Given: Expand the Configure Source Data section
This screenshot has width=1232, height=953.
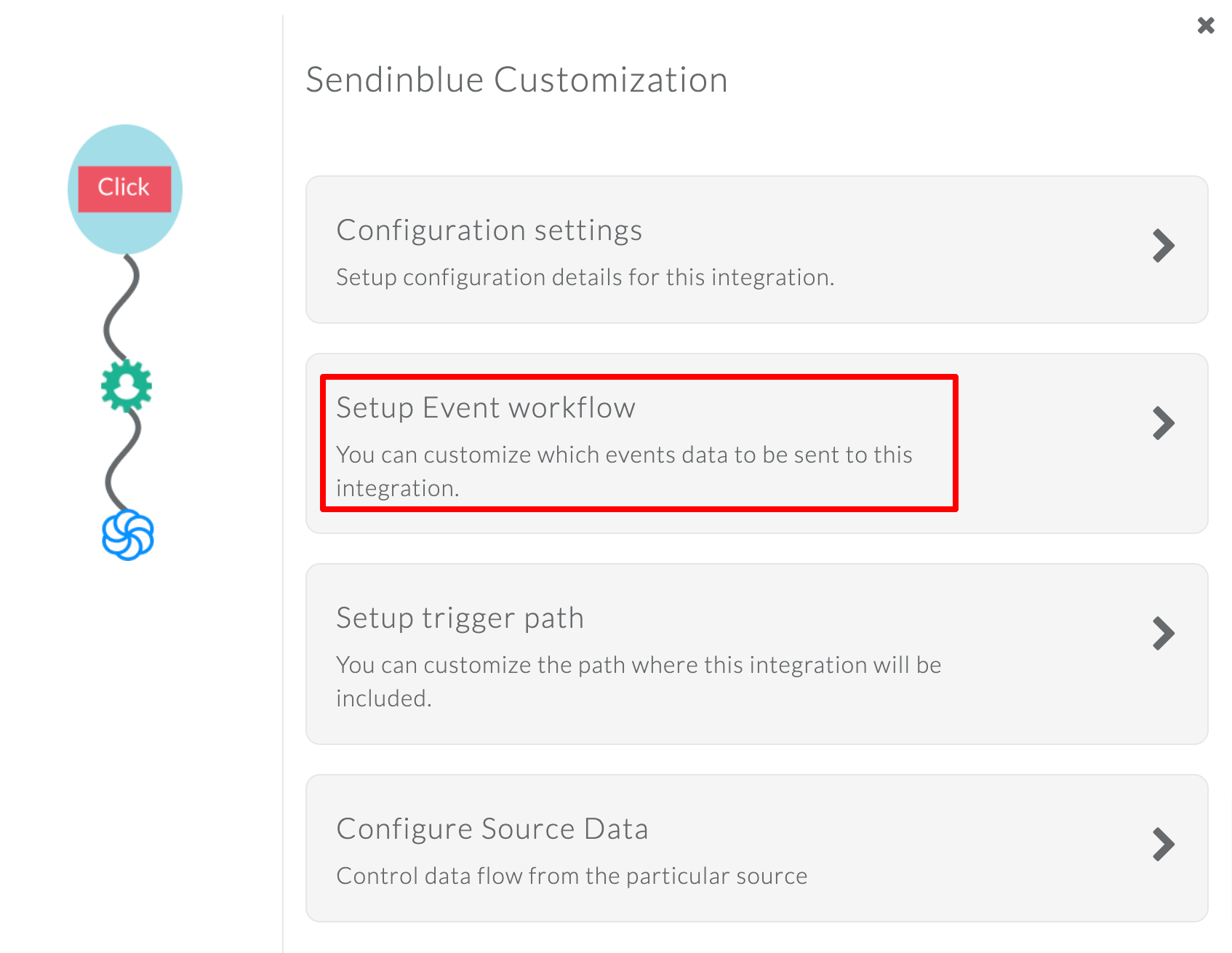Looking at the screenshot, I should click(756, 848).
